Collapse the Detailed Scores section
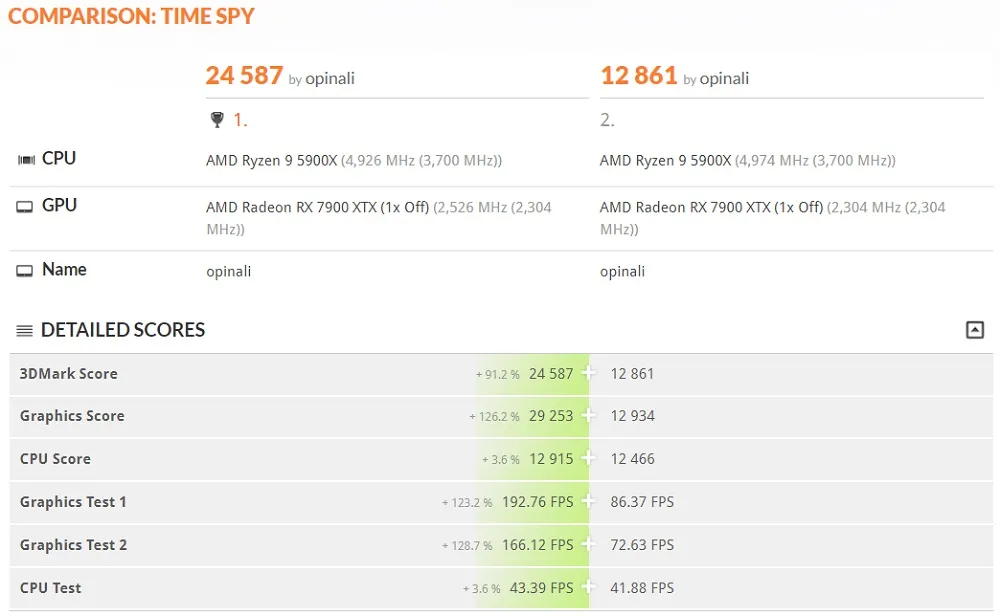 (974, 330)
